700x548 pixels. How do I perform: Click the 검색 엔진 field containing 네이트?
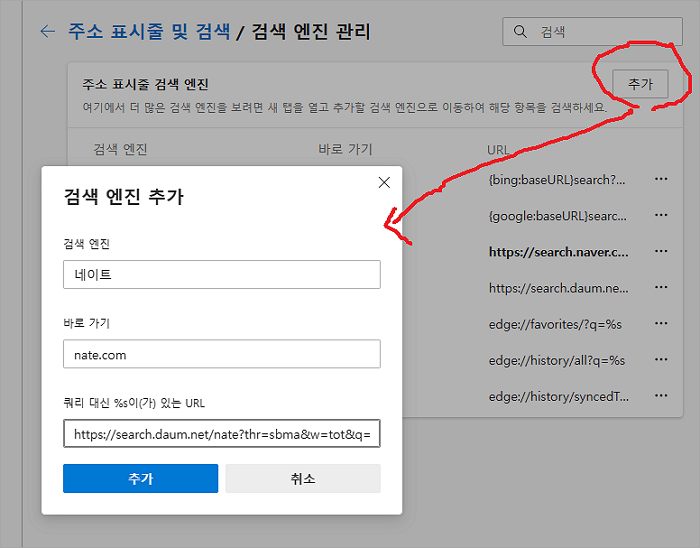tap(221, 274)
